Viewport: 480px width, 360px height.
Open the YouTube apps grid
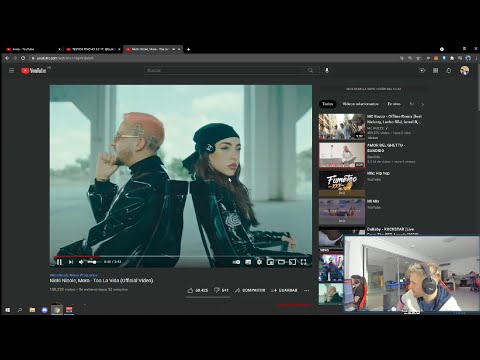pyautogui.click(x=435, y=70)
